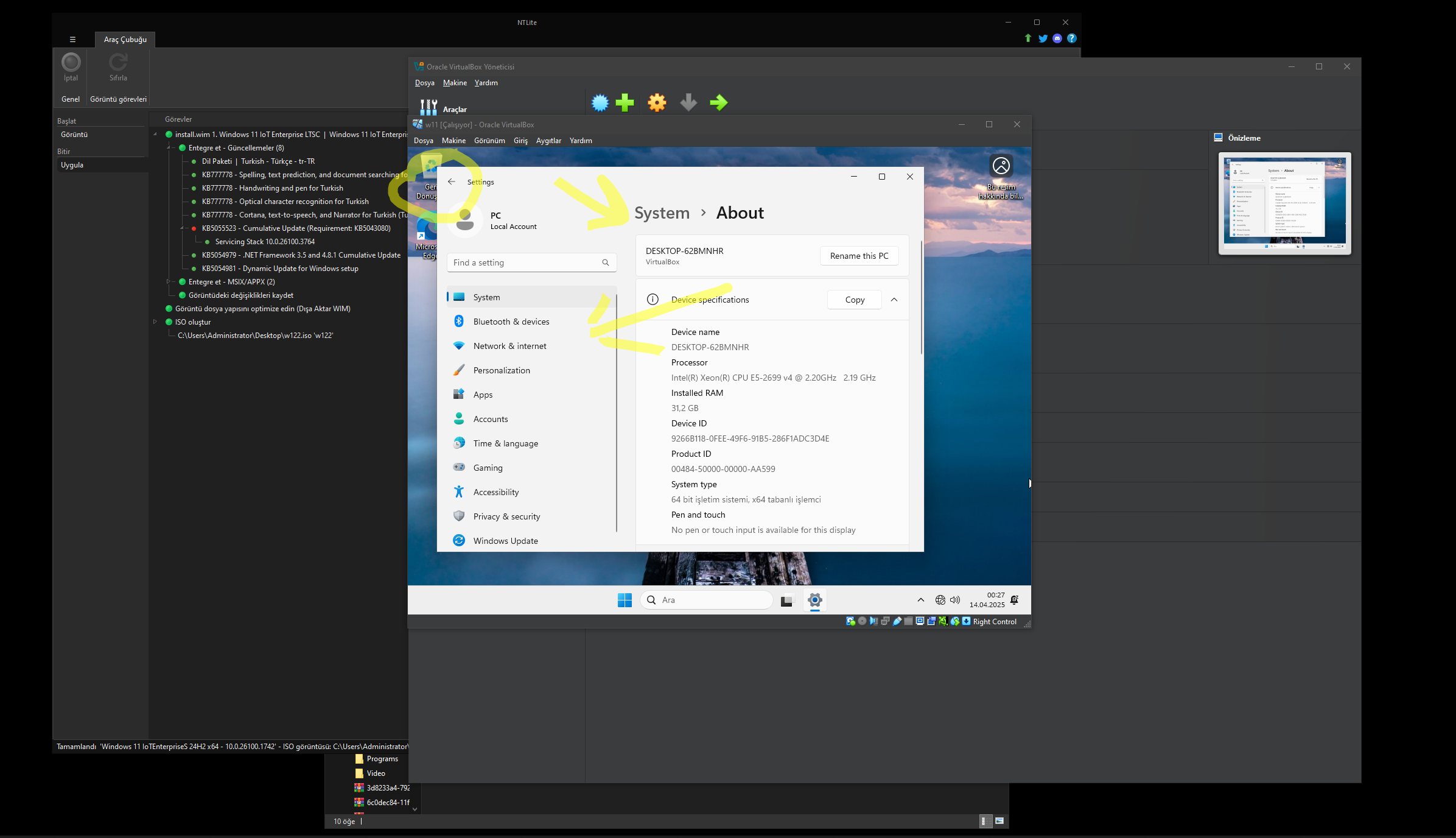The height and width of the screenshot is (838, 1456).
Task: Click shared folders indicator in VM status bar
Action: [908, 621]
